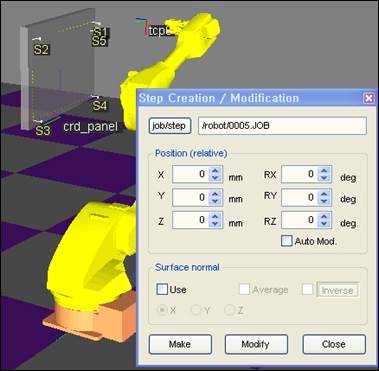Select the S4 step marker

pyautogui.click(x=100, y=106)
